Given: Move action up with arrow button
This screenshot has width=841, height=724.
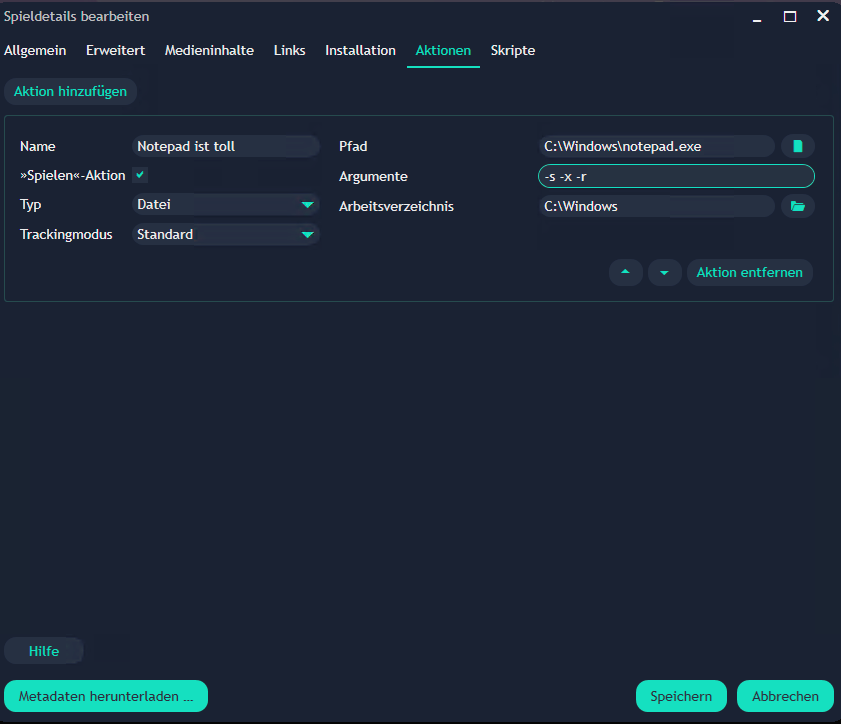Looking at the screenshot, I should pos(625,272).
